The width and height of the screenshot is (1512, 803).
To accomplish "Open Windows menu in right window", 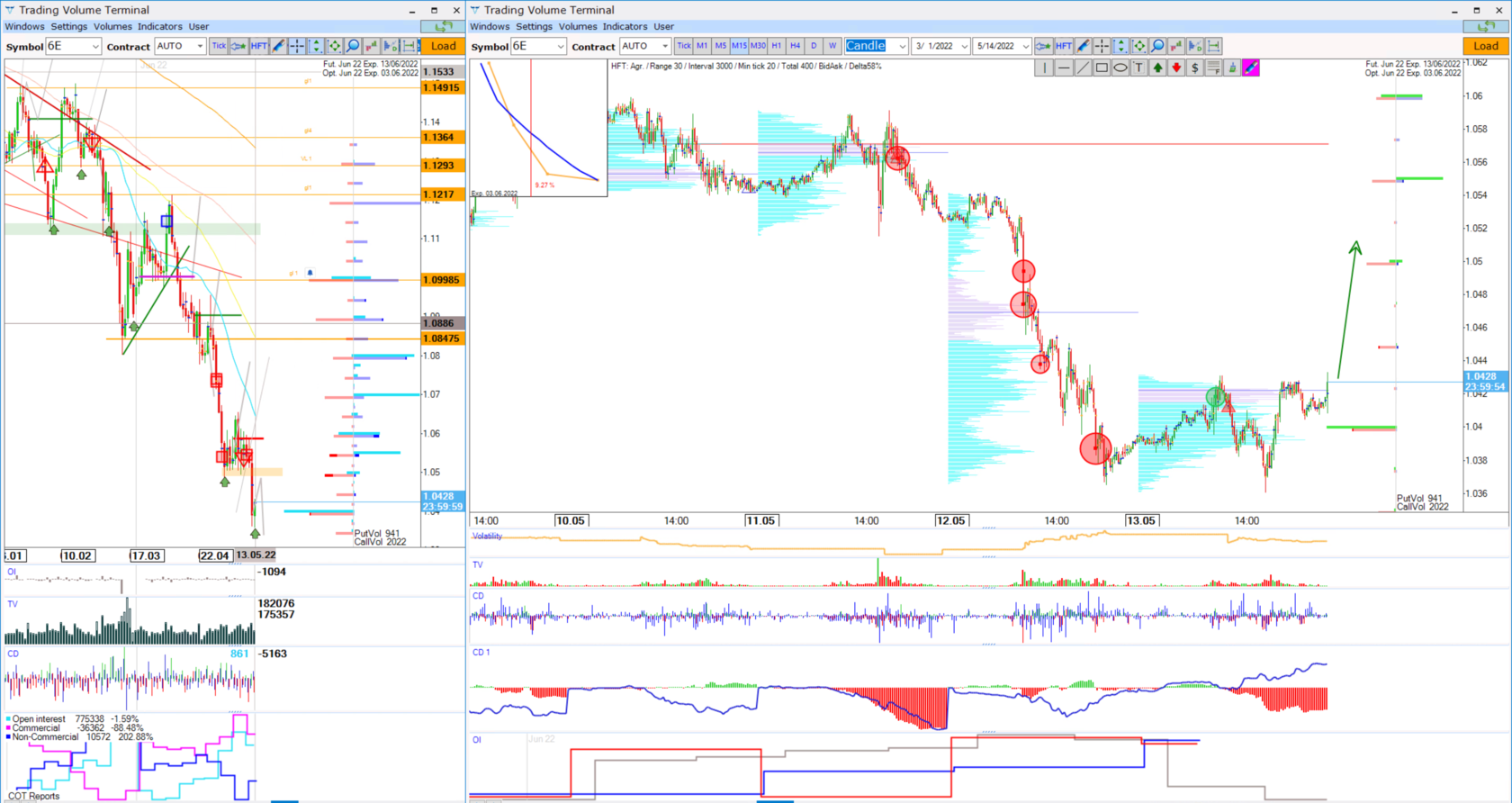I will pyautogui.click(x=490, y=26).
